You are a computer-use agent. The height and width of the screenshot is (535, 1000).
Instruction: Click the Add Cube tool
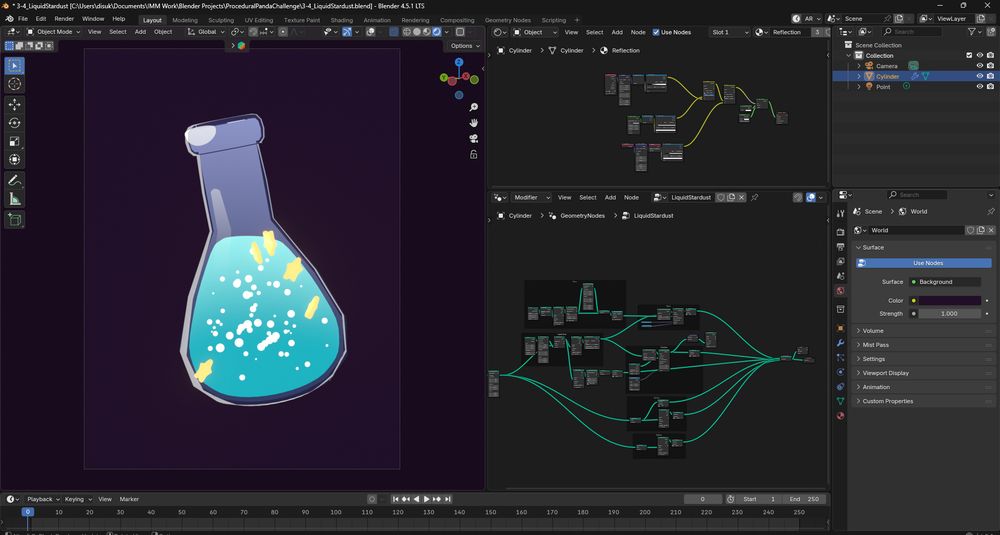(15, 220)
